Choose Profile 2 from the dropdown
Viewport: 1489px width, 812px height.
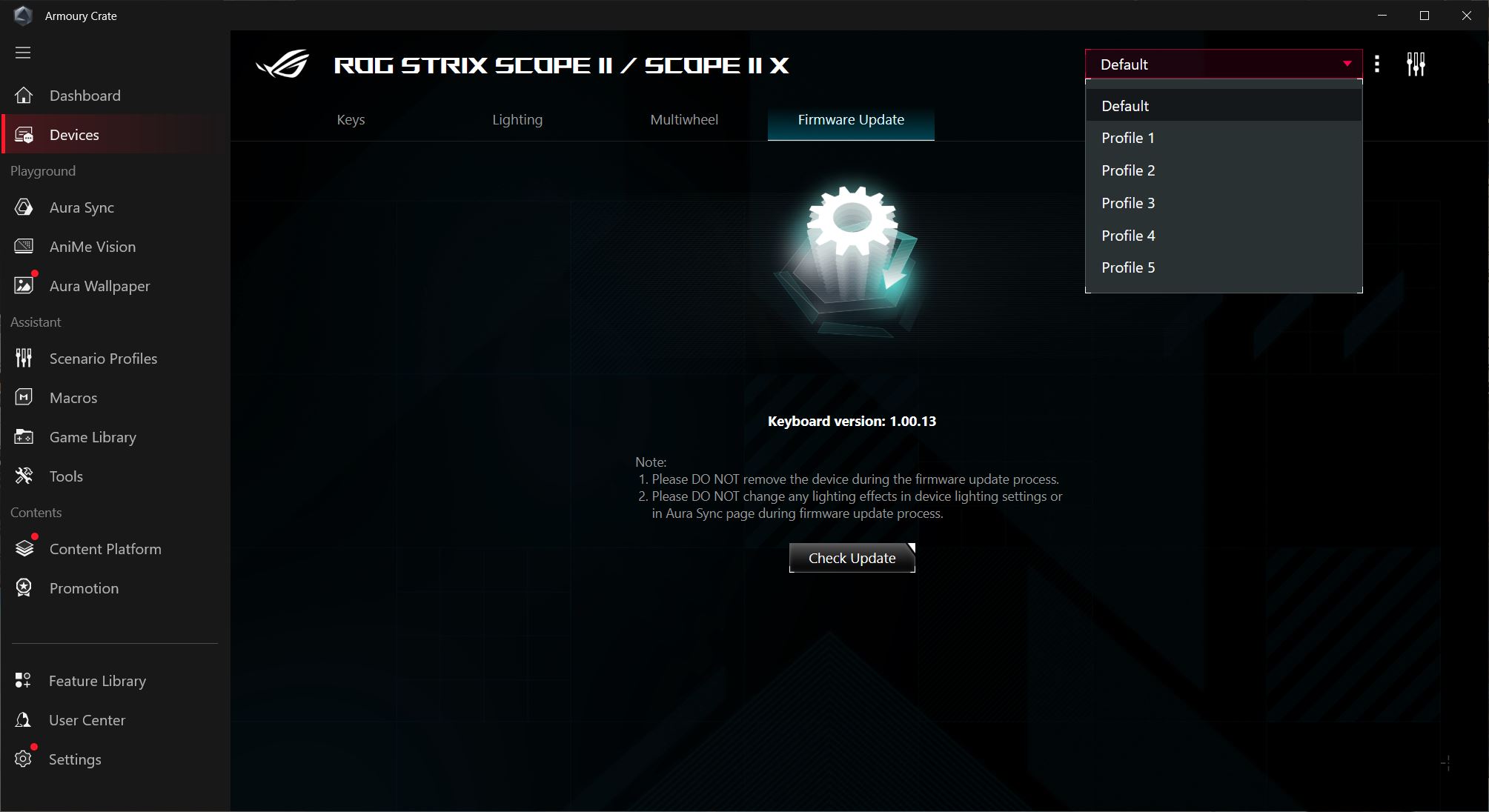[1224, 170]
